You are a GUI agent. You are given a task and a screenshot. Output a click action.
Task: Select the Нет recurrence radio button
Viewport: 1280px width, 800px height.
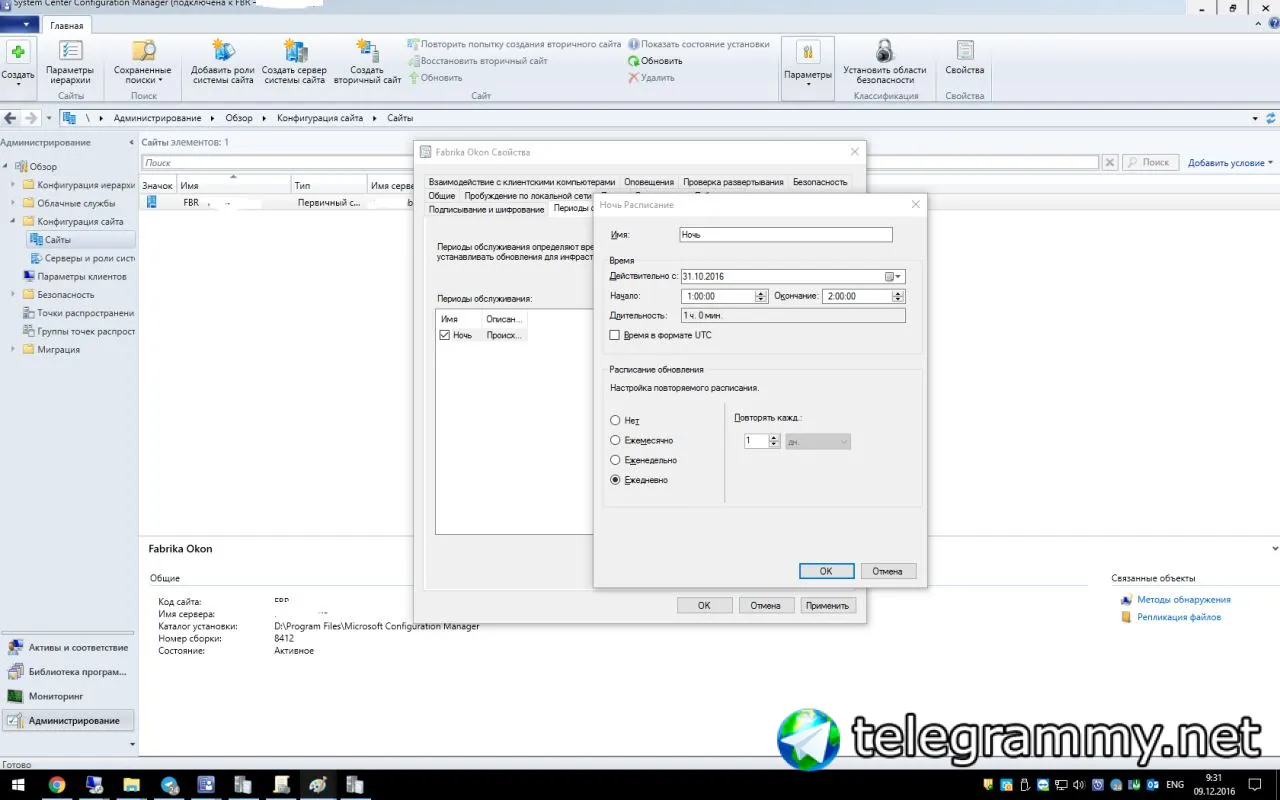point(615,421)
